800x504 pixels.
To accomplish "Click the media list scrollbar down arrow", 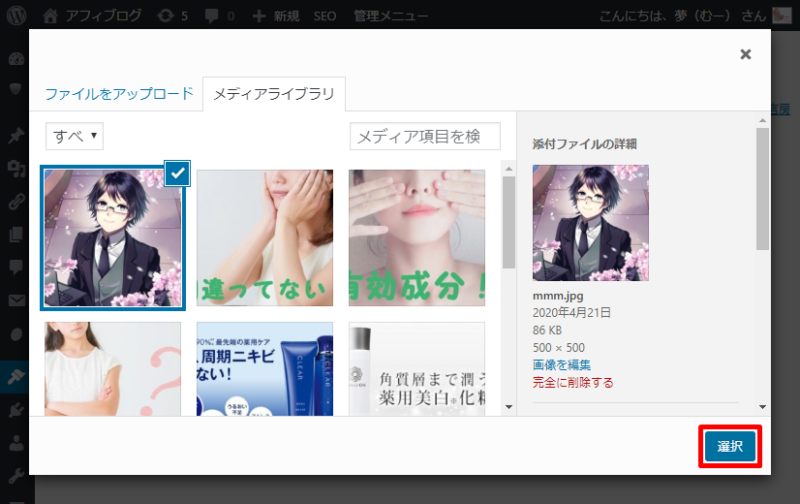I will coord(508,407).
